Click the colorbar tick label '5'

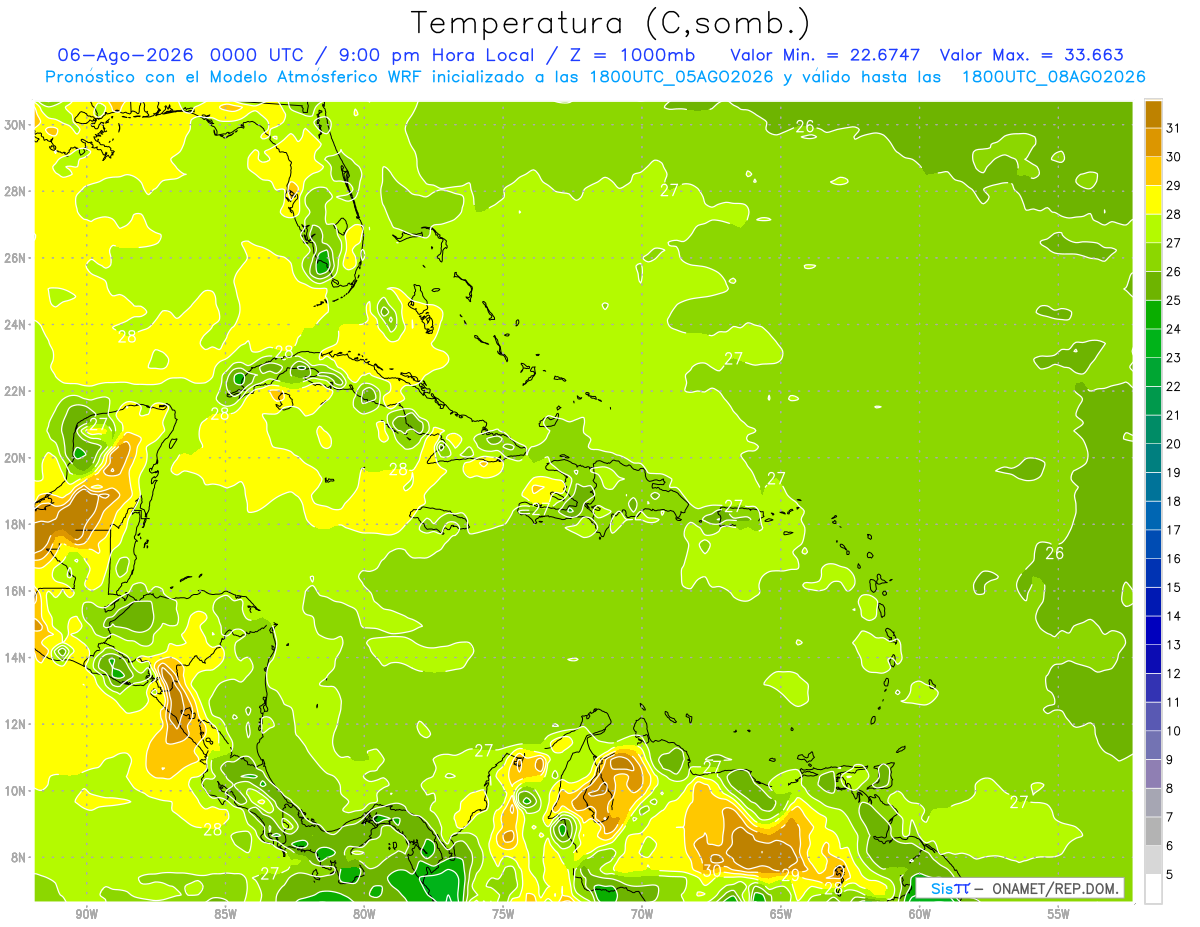pos(1170,874)
